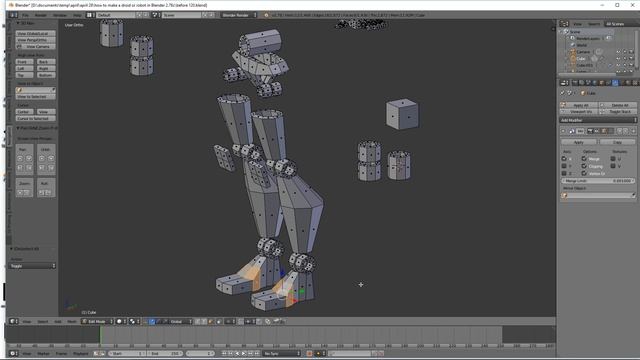
Task: Select Camera in the outliner
Action: tap(583, 52)
